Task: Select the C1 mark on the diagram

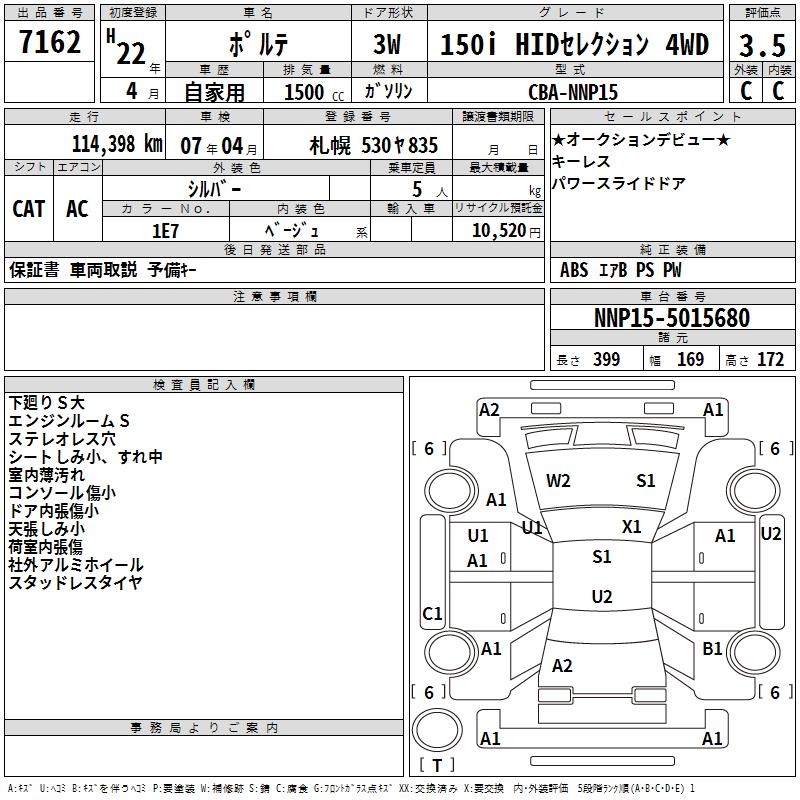Action: tap(432, 613)
